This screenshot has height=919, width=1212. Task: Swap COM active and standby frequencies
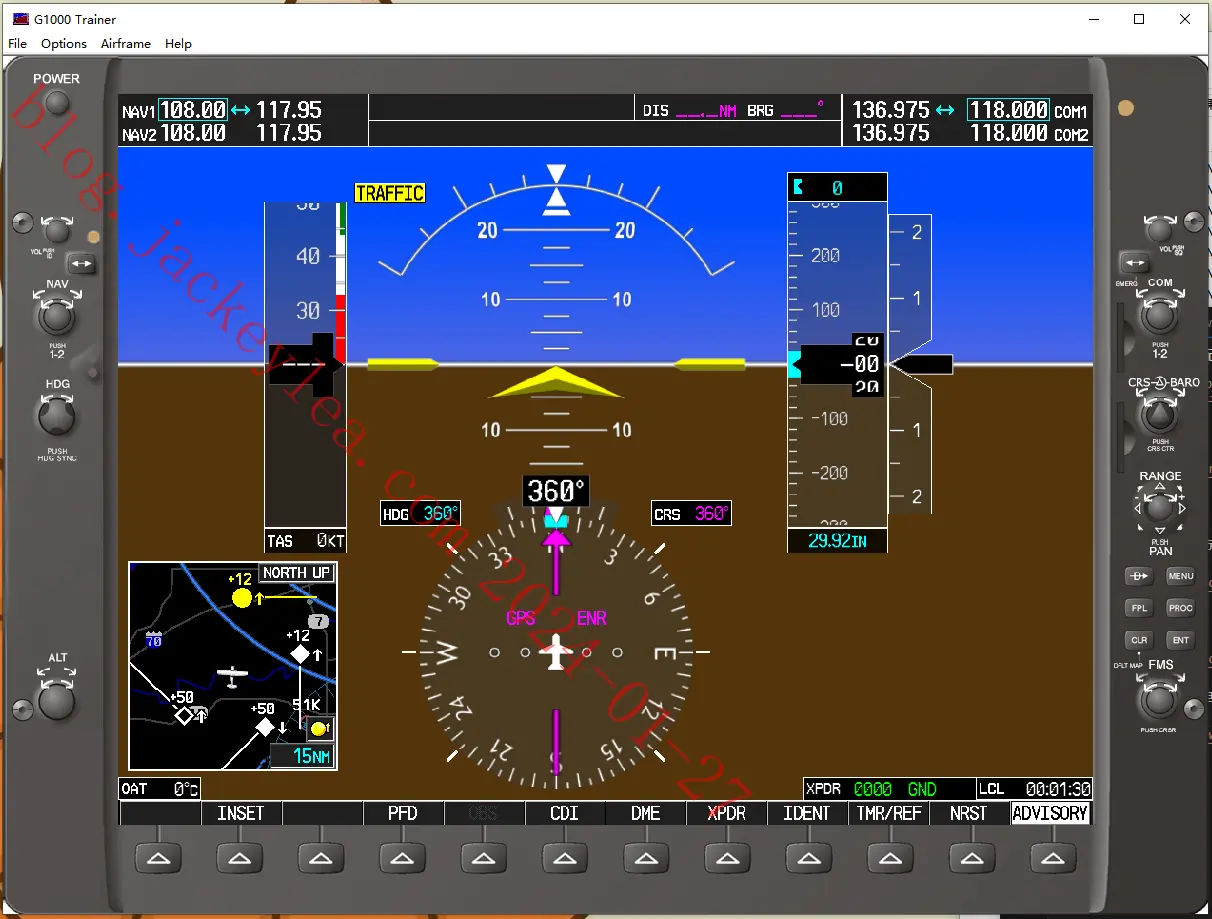(x=1134, y=264)
